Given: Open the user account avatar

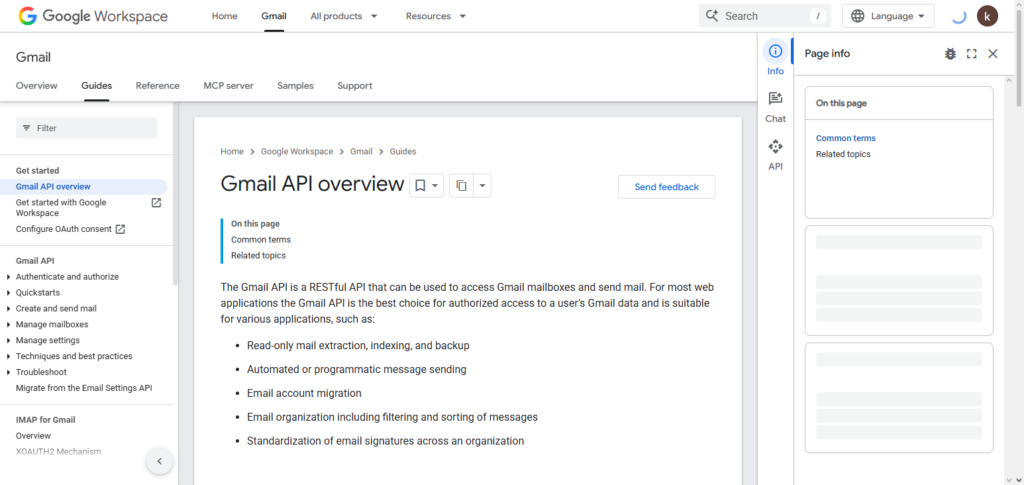Looking at the screenshot, I should [x=987, y=16].
